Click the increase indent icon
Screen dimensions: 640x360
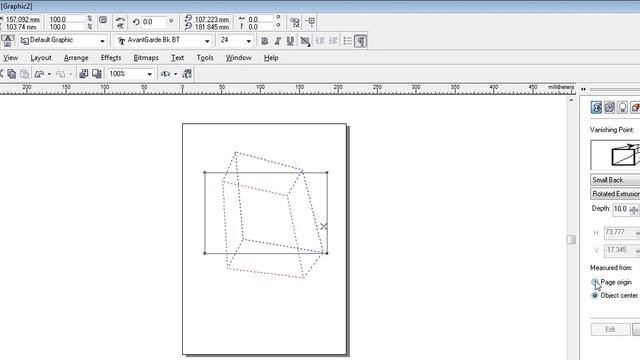(333, 41)
